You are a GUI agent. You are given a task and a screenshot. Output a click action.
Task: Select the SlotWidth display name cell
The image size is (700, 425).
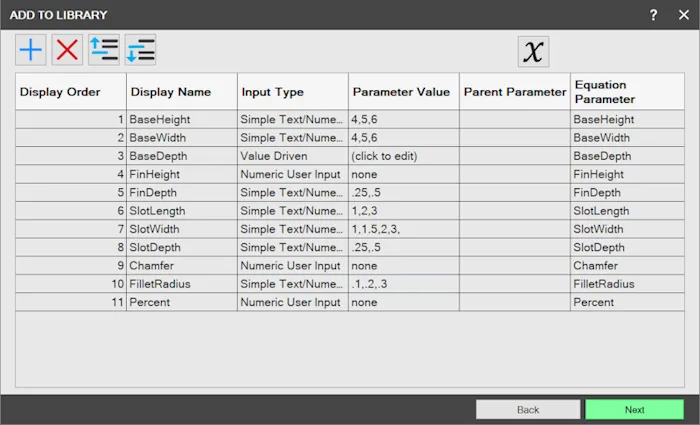[182, 229]
